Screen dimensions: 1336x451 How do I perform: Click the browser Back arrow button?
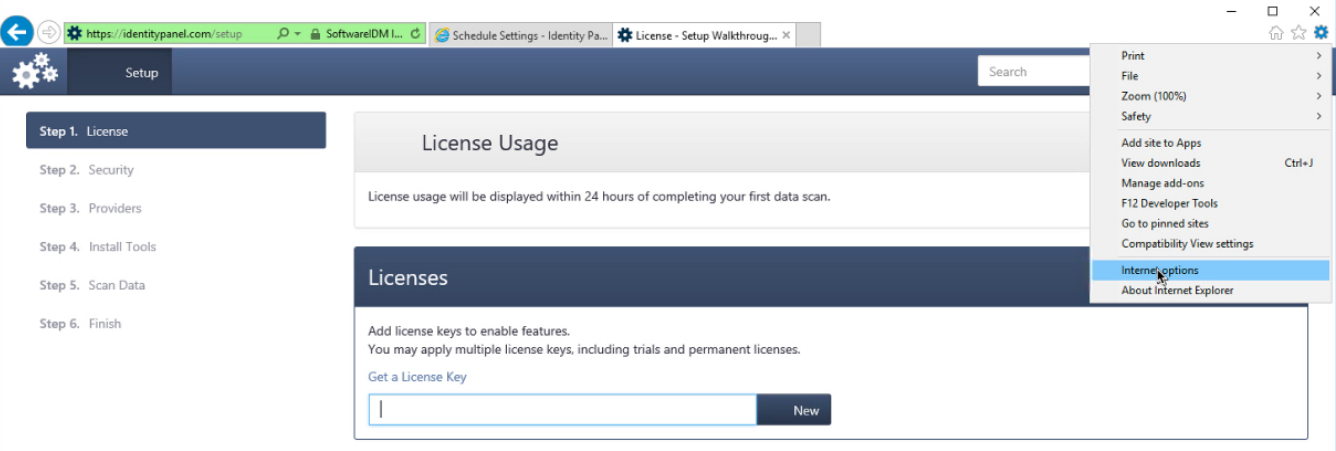point(17,32)
